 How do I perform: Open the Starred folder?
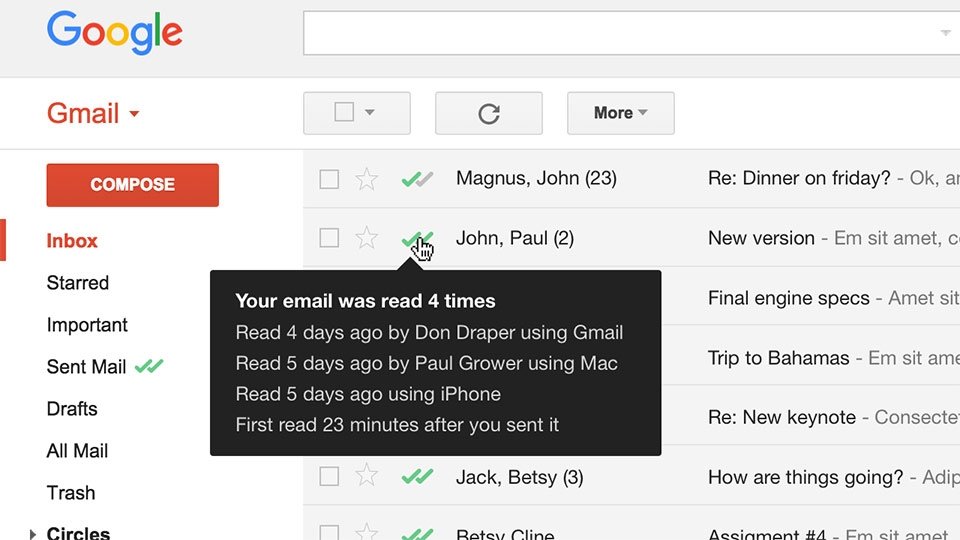(x=78, y=283)
